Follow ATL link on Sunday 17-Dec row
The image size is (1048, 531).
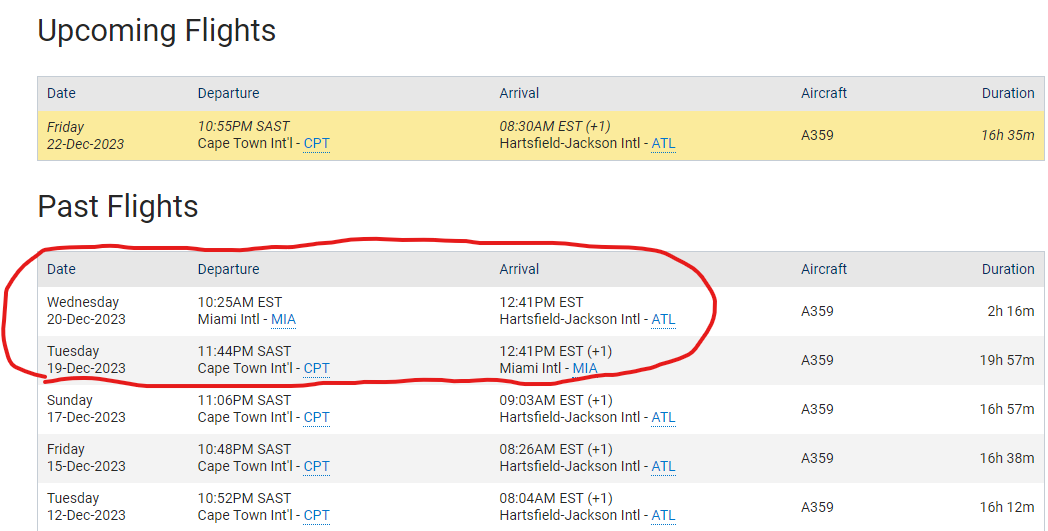(x=663, y=418)
